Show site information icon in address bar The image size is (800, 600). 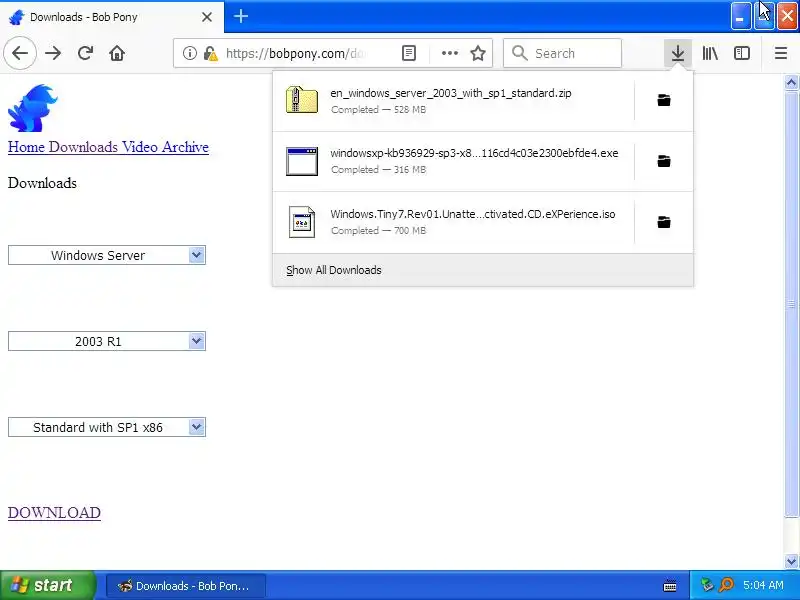click(x=189, y=53)
